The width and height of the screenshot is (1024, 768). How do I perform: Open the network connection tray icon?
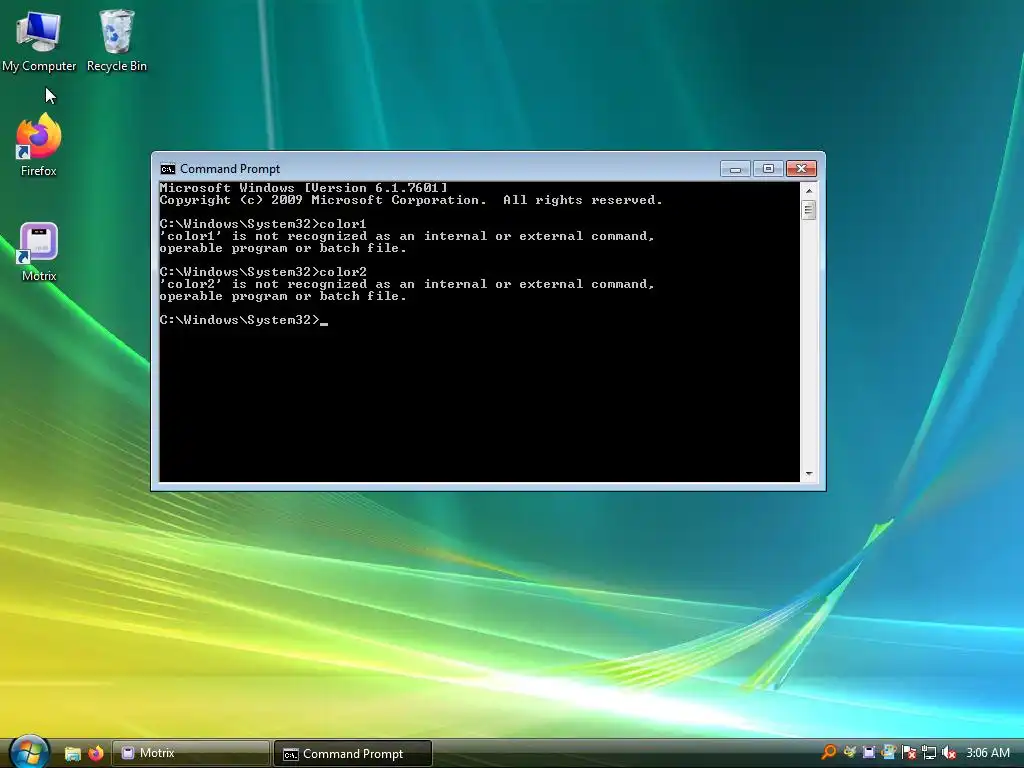pos(929,753)
